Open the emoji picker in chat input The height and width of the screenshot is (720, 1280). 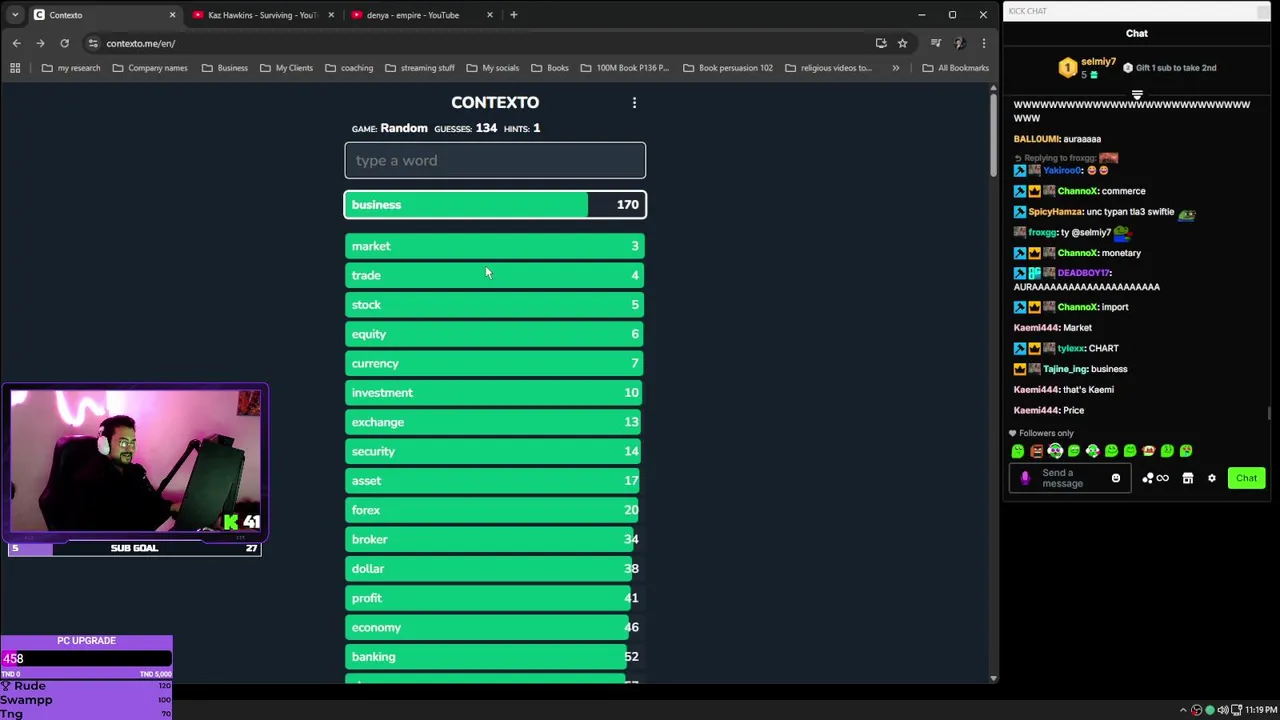pyautogui.click(x=1116, y=478)
